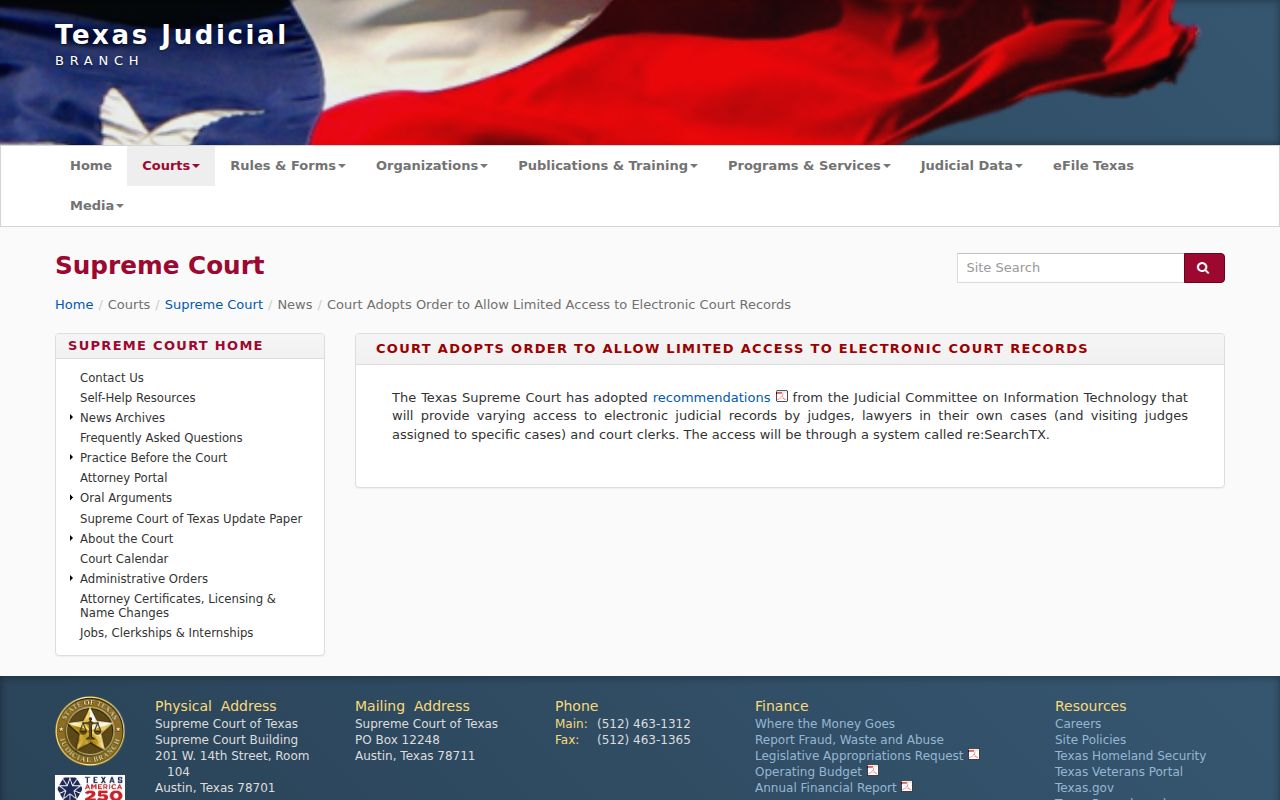Open Contact Us in sidebar
Image resolution: width=1280 pixels, height=800 pixels.
[112, 378]
